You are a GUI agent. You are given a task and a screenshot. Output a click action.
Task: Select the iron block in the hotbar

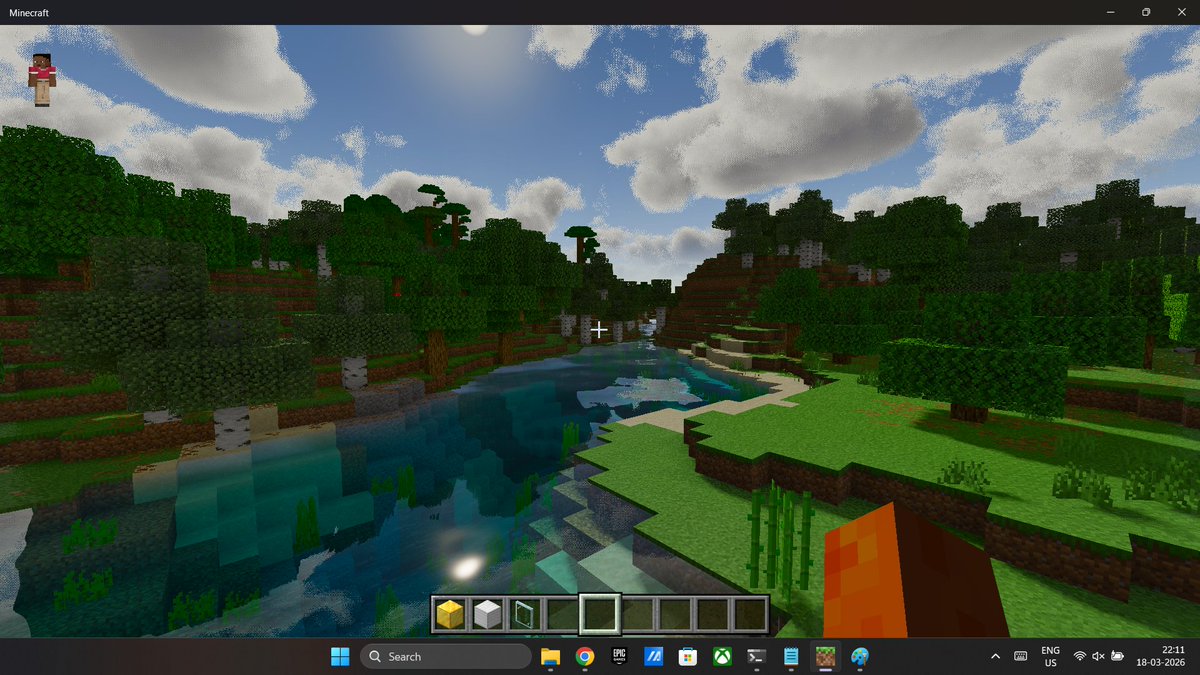pyautogui.click(x=487, y=614)
